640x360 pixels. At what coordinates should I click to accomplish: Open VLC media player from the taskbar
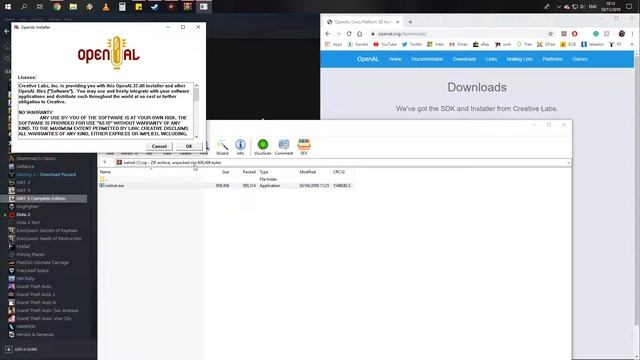click(106, 7)
